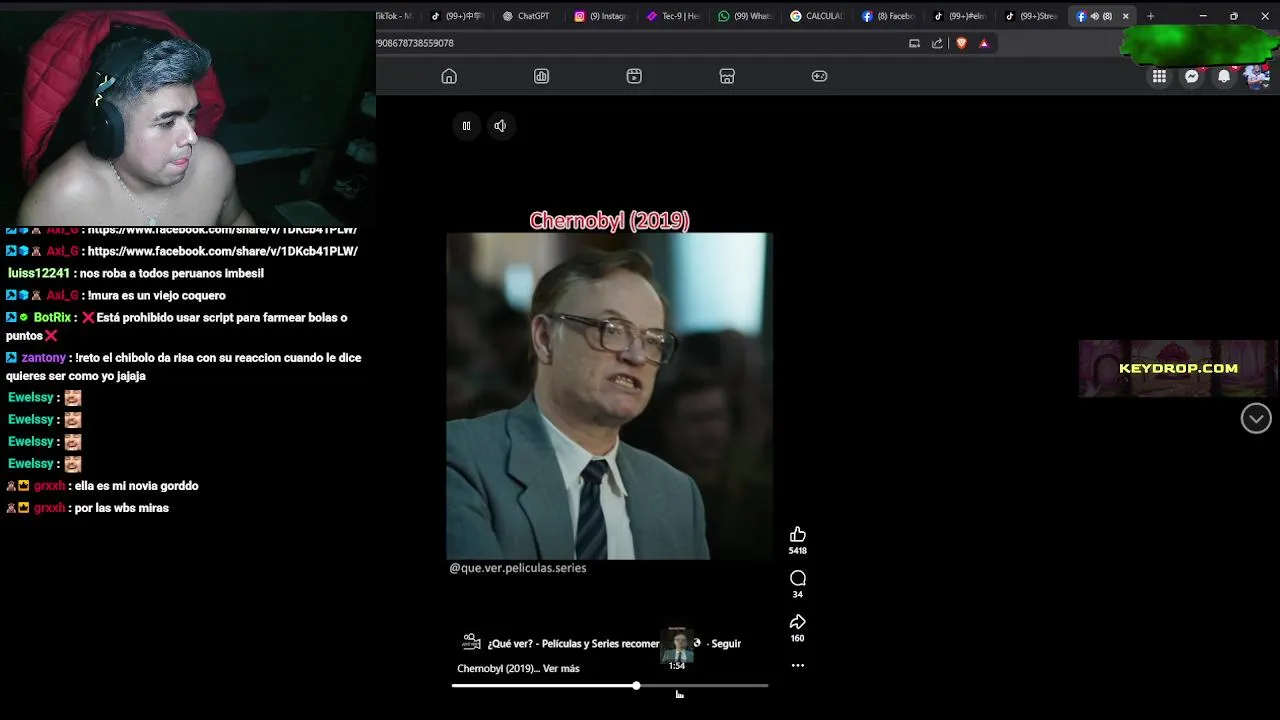This screenshot has height=720, width=1280.
Task: Click the username luiss12241 in chat
Action: coord(38,274)
